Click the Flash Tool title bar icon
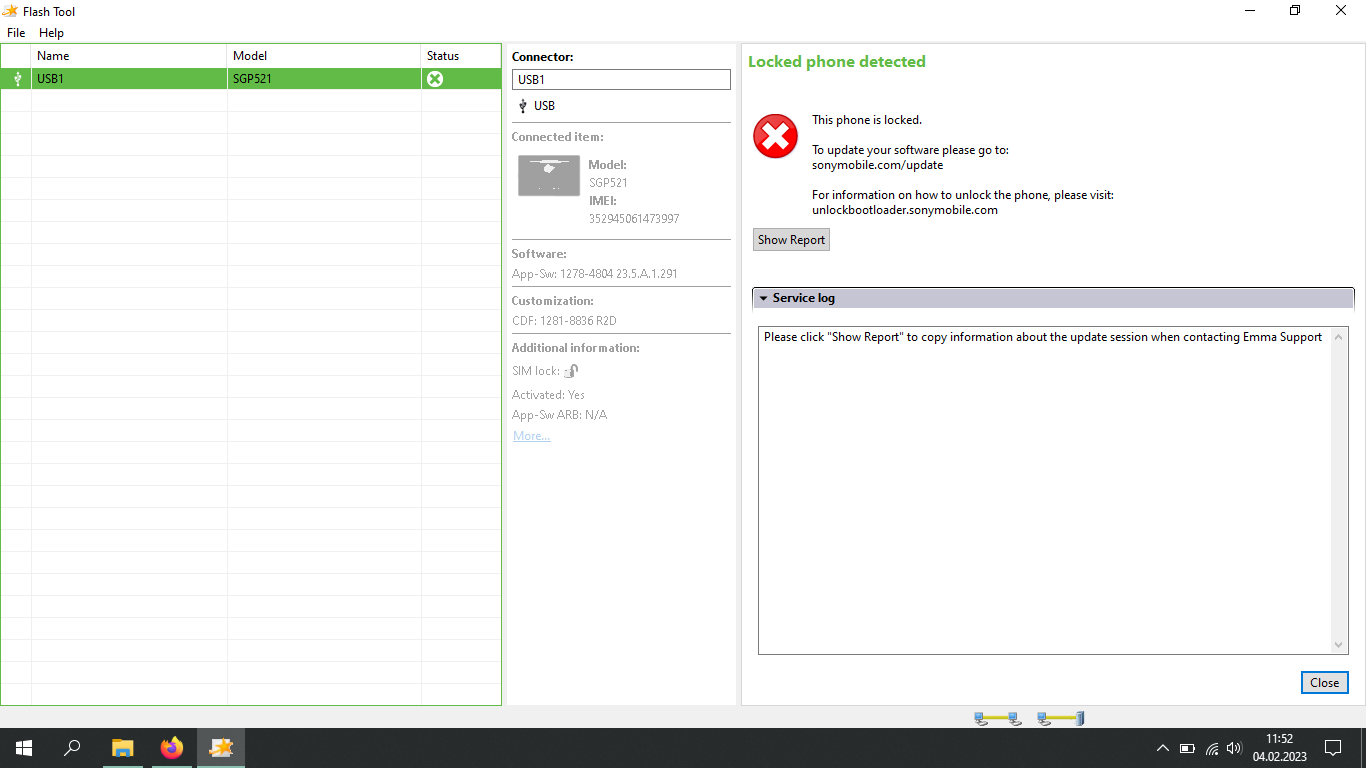 [x=11, y=11]
